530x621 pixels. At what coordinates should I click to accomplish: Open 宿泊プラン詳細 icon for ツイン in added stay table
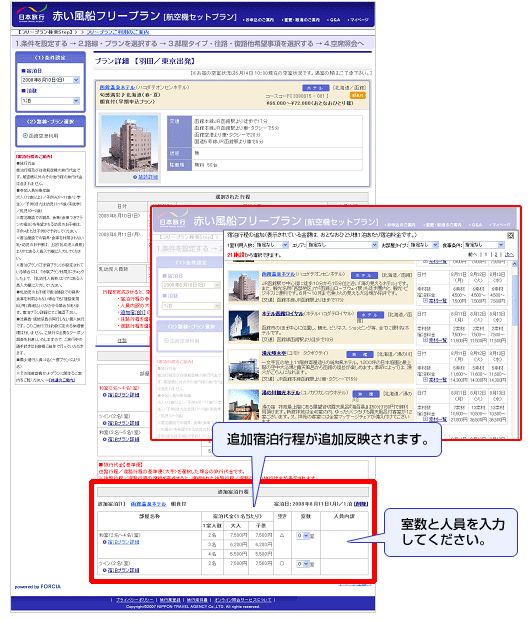(105, 570)
